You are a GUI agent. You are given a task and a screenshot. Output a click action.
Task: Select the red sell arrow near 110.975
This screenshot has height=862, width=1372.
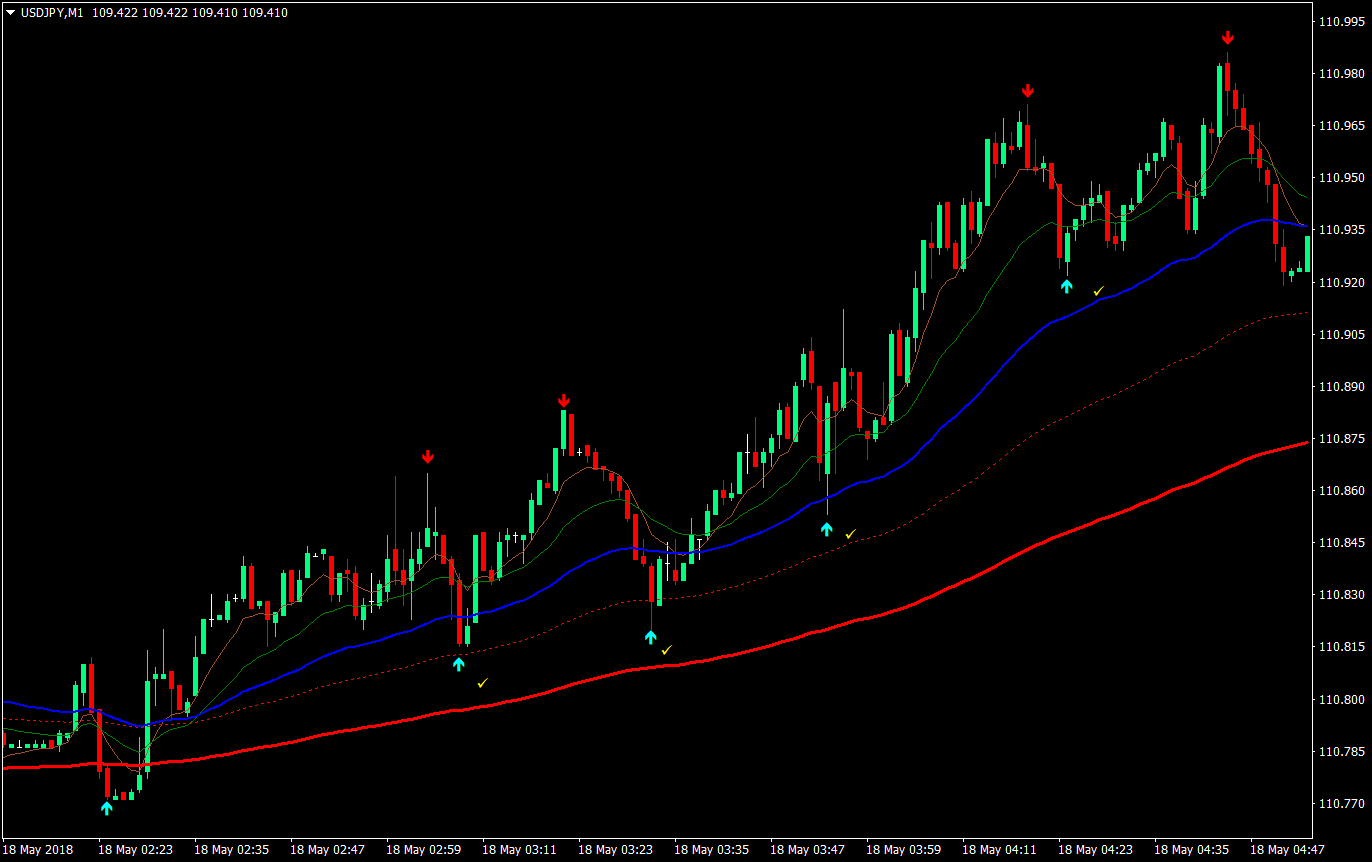coord(1027,91)
